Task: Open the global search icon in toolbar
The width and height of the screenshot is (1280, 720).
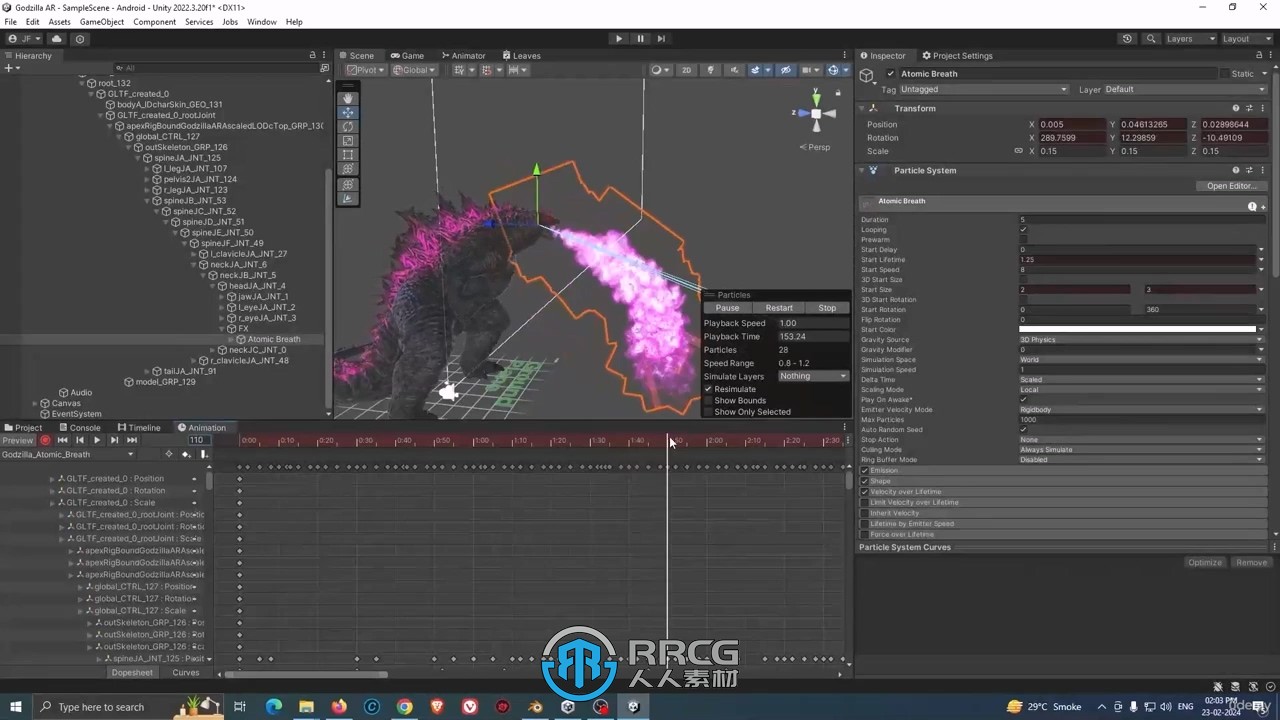Action: [1152, 39]
